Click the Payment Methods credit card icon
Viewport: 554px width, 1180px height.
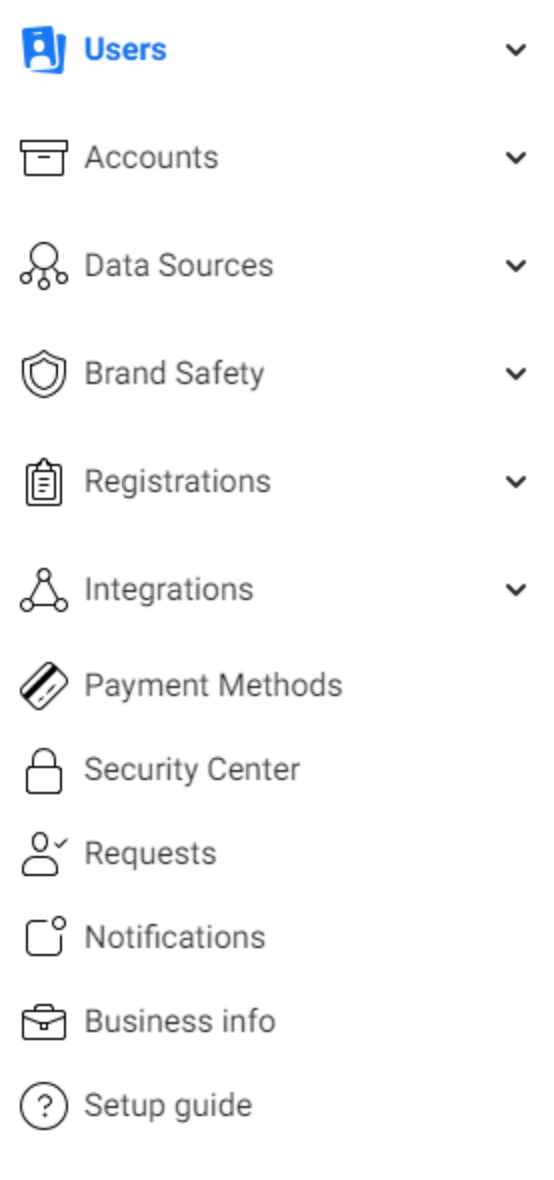pyautogui.click(x=44, y=686)
